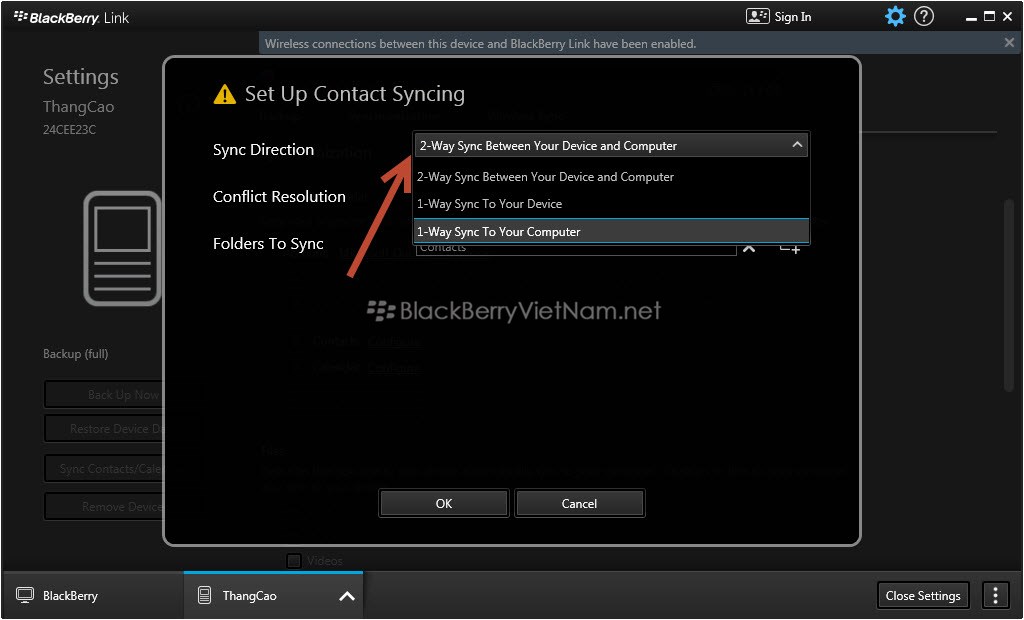
Task: Confirm contact syncing with OK
Action: coord(443,503)
